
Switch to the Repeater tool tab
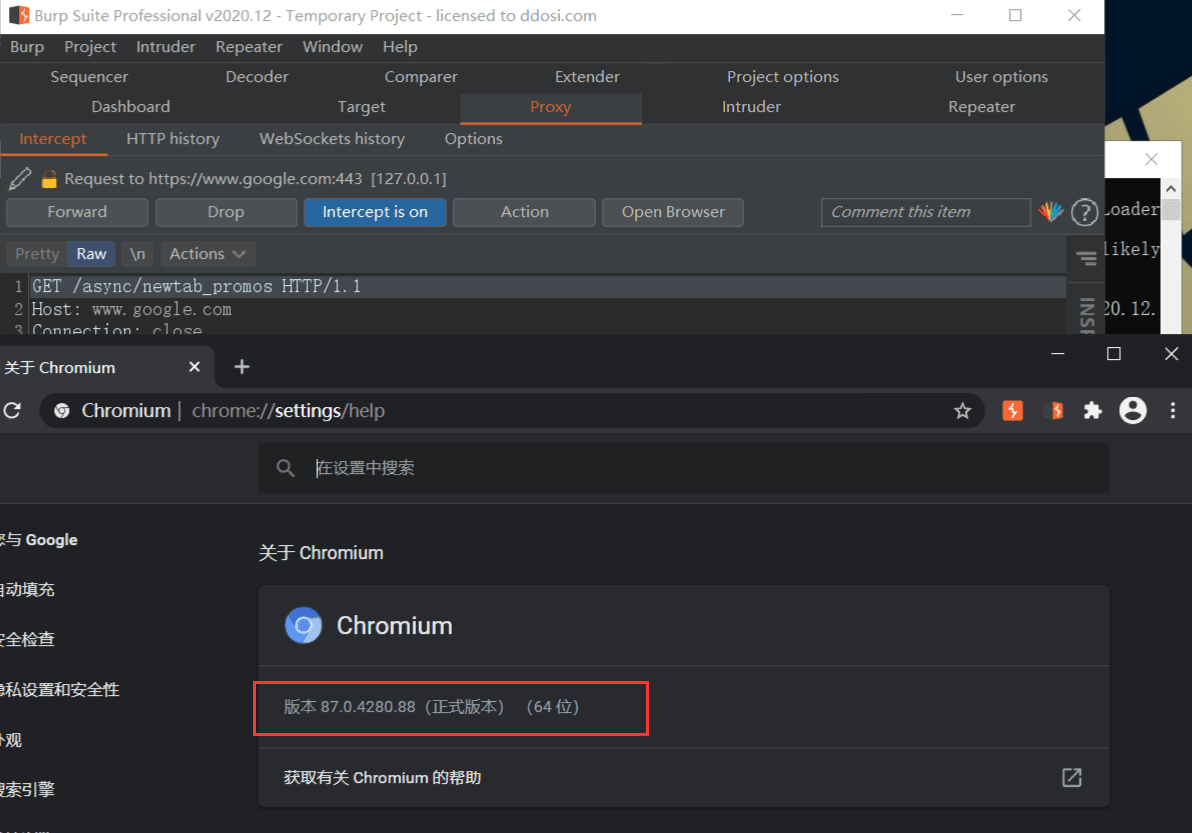click(981, 107)
